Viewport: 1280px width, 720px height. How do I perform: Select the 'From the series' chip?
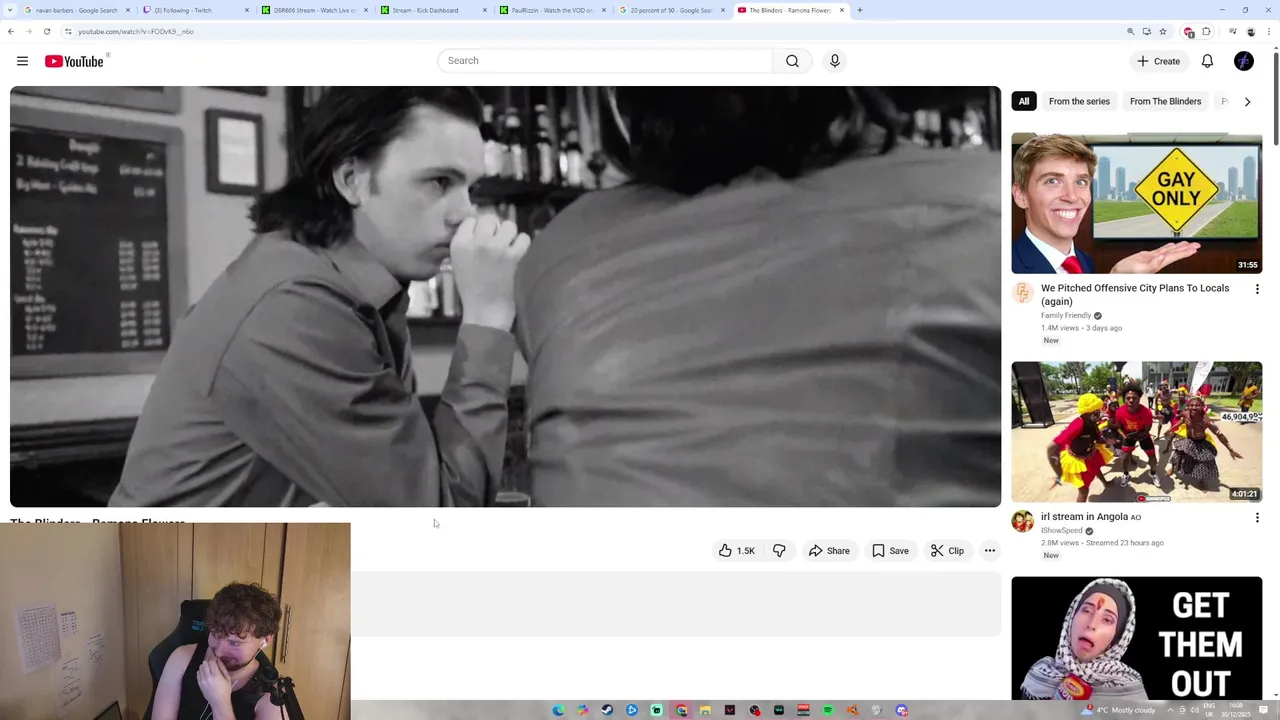(x=1079, y=101)
